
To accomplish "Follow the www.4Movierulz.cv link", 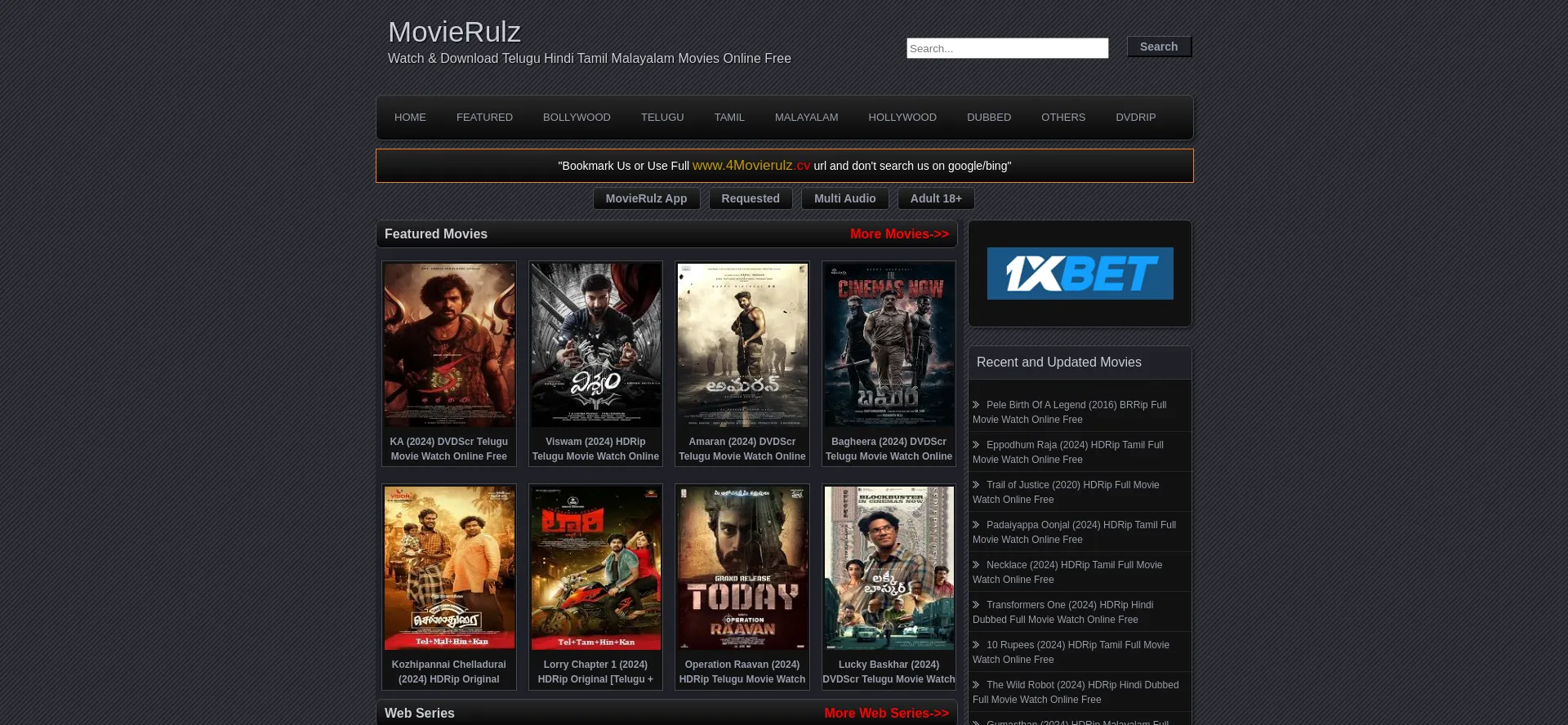I will [751, 166].
